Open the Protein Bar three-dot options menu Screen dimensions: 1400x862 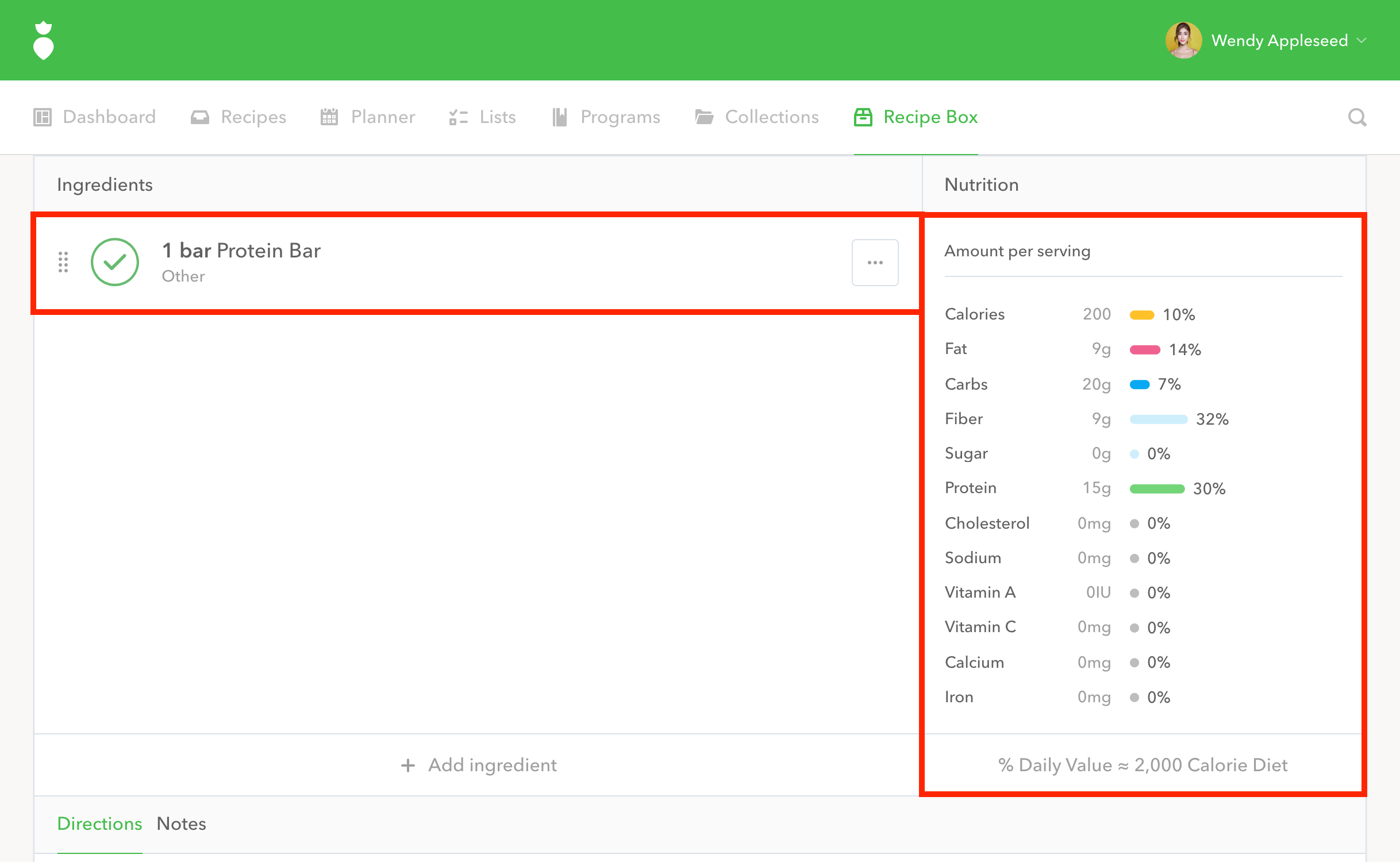coord(875,263)
